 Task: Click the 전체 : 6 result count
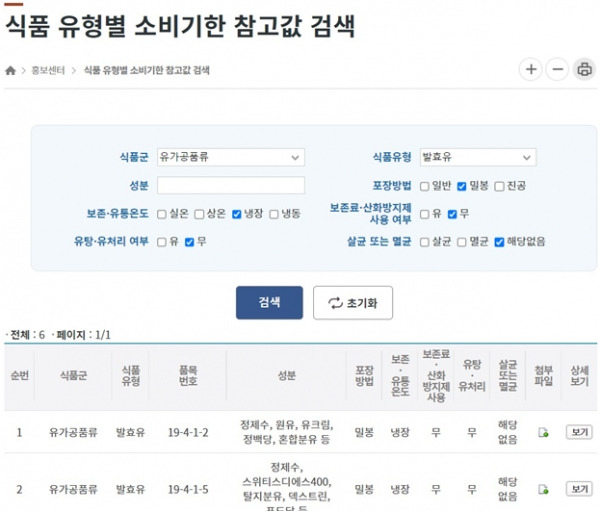(x=25, y=335)
